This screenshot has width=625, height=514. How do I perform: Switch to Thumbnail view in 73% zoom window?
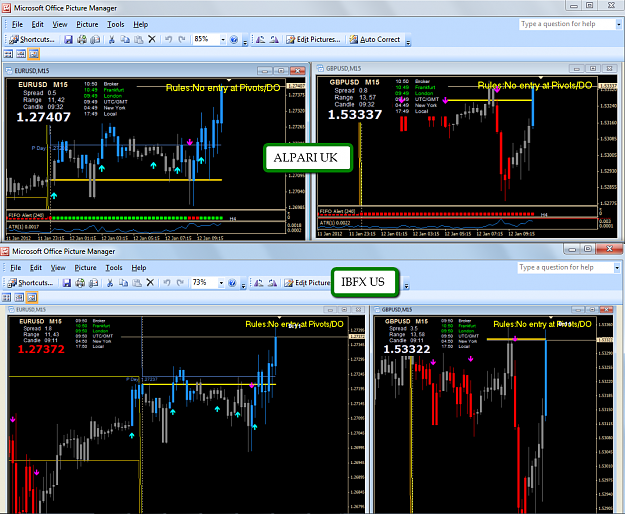[7, 297]
